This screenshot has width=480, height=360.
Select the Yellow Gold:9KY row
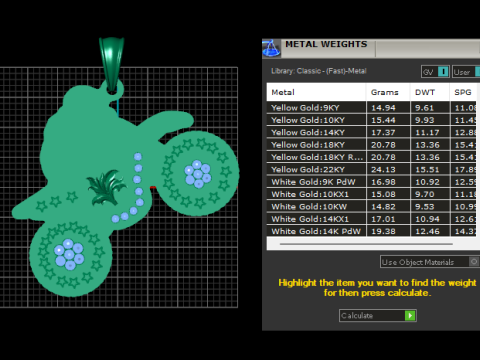tap(373, 108)
